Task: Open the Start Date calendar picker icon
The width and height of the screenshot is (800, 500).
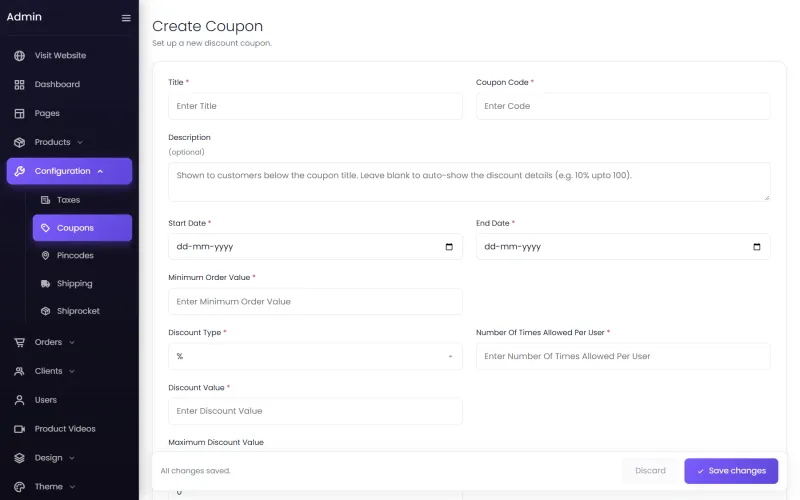Action: point(449,247)
